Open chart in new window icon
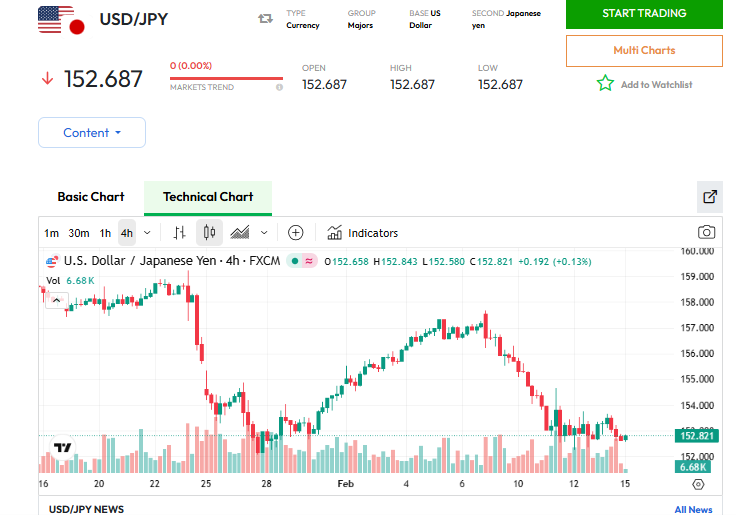 710,197
